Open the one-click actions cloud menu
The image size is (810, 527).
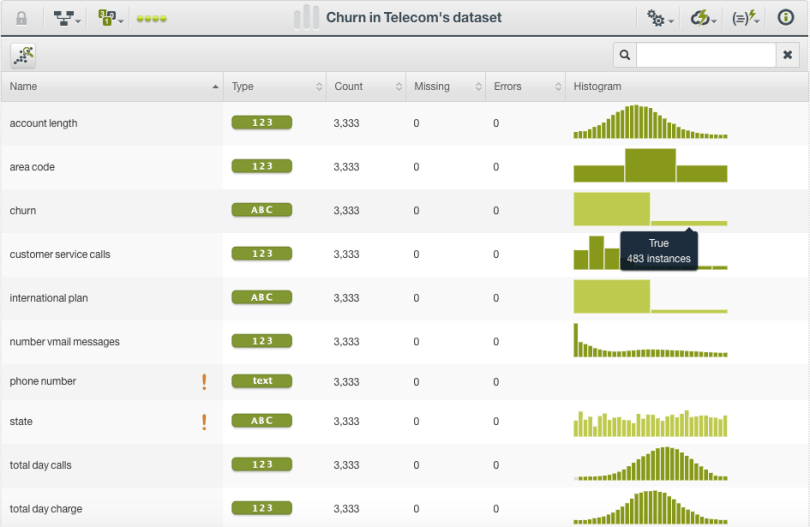pos(704,18)
